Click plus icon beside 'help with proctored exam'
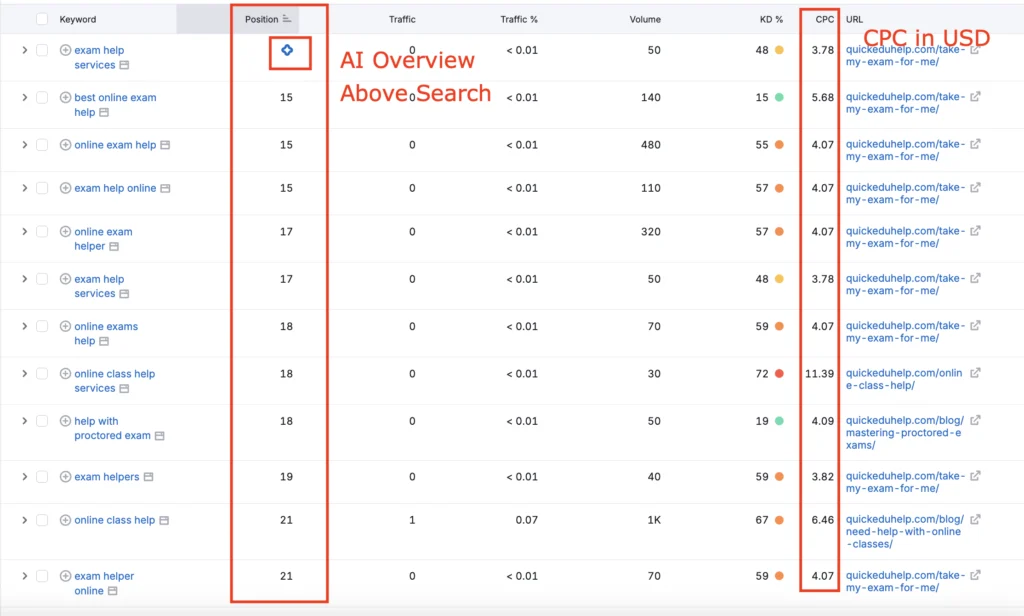This screenshot has height=616, width=1024. pos(65,421)
